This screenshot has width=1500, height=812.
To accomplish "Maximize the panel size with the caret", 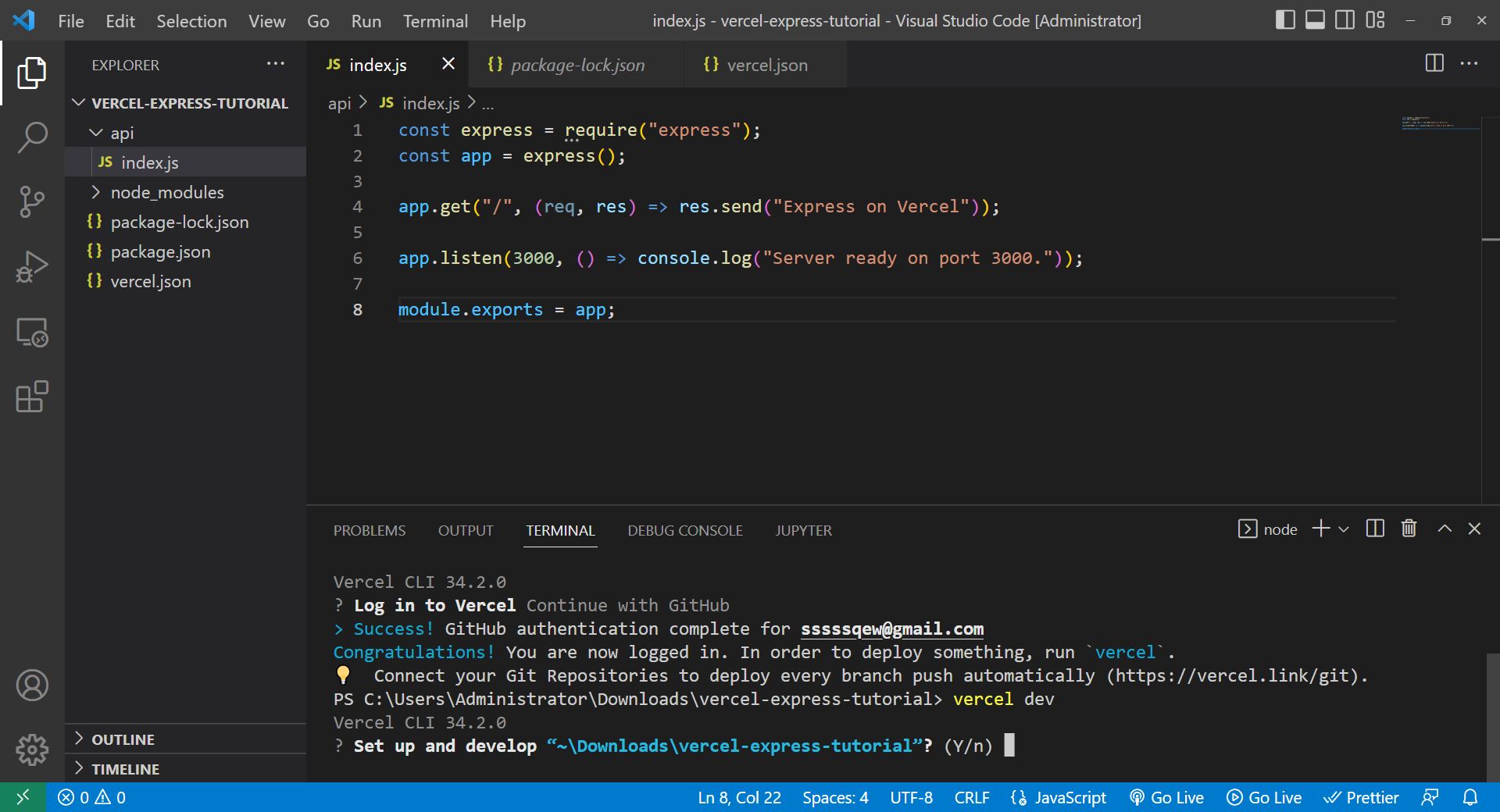I will point(1445,529).
